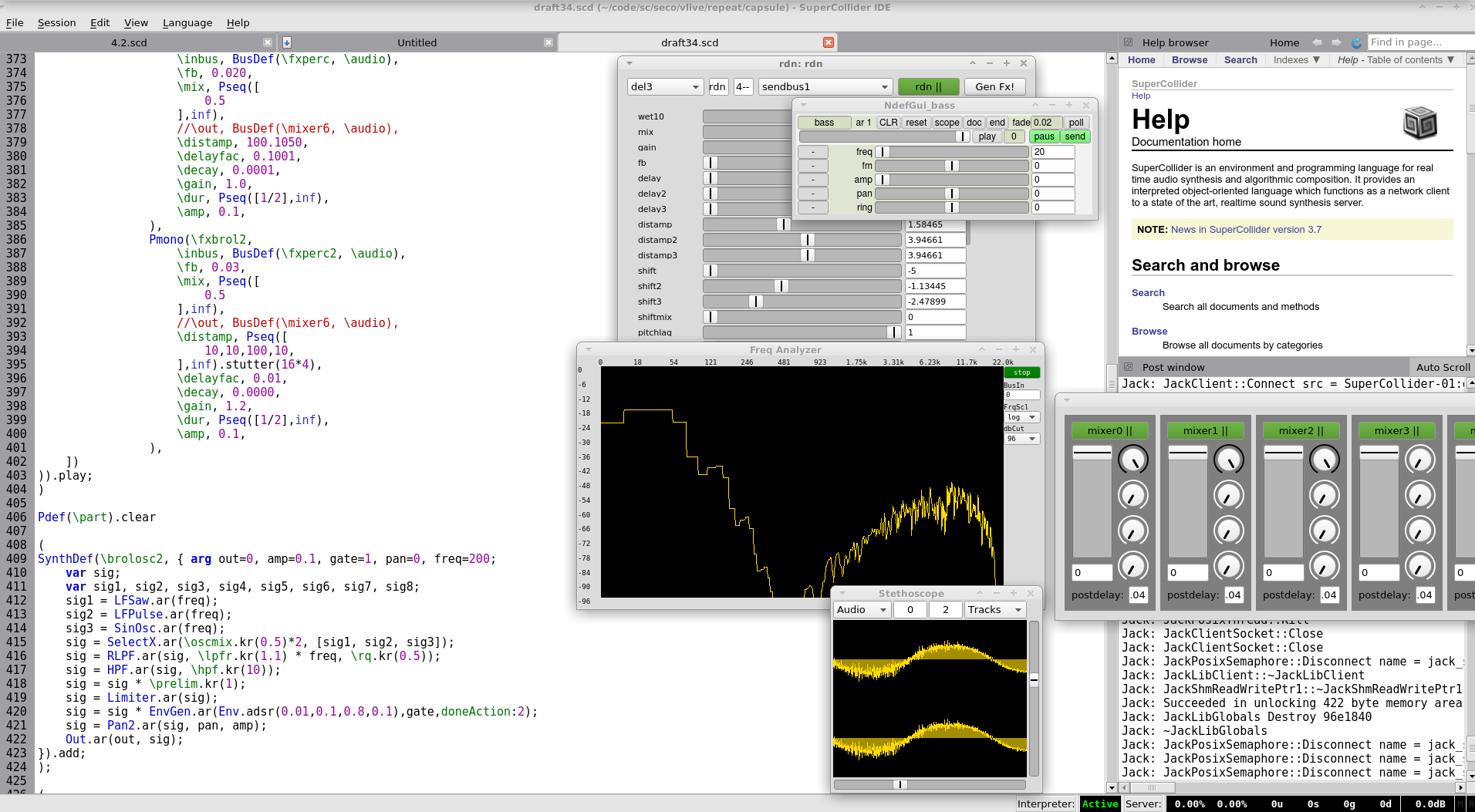Toggle the green rdn pause button

(928, 86)
